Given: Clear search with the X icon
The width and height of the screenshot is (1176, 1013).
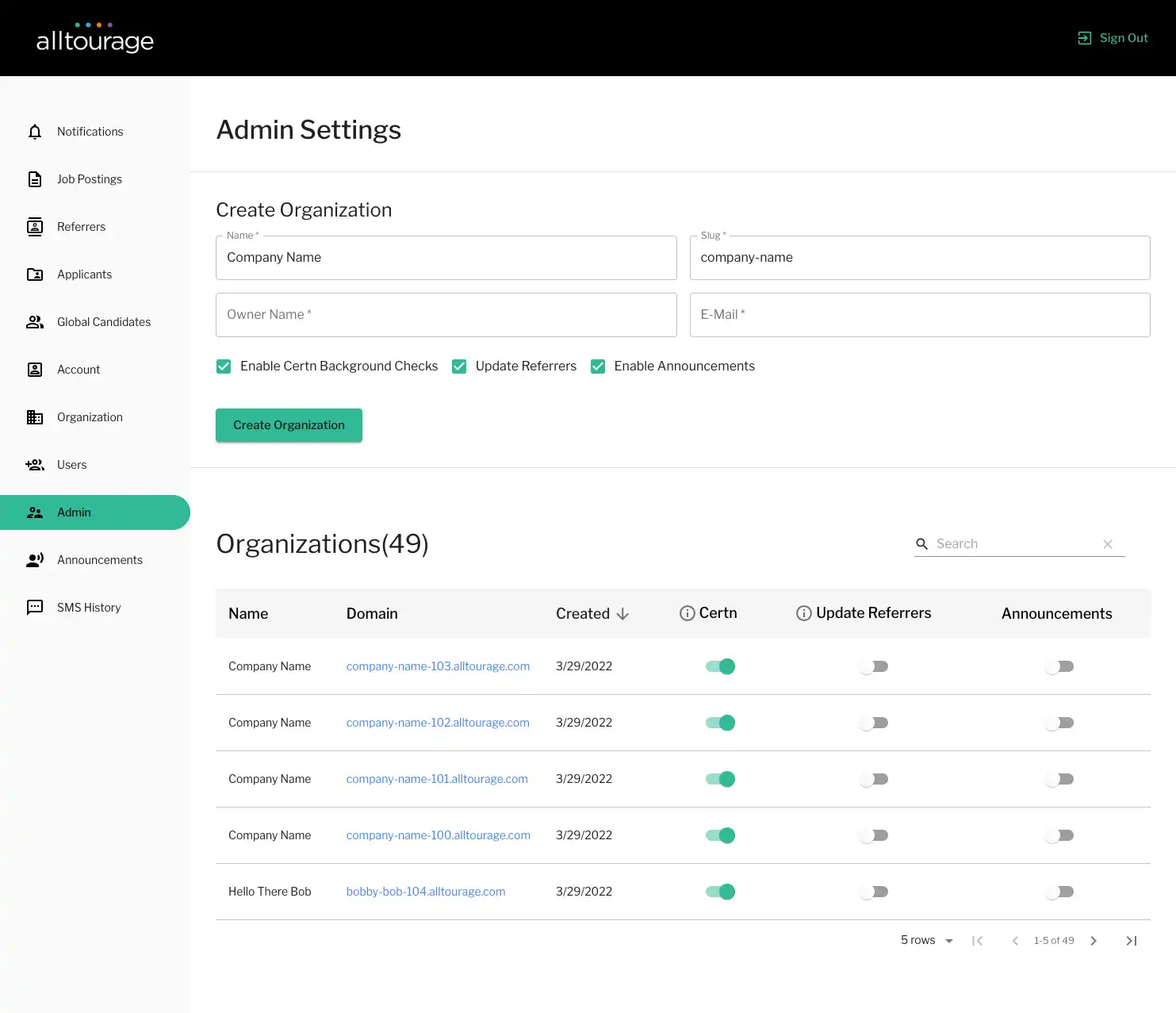Looking at the screenshot, I should (x=1108, y=544).
